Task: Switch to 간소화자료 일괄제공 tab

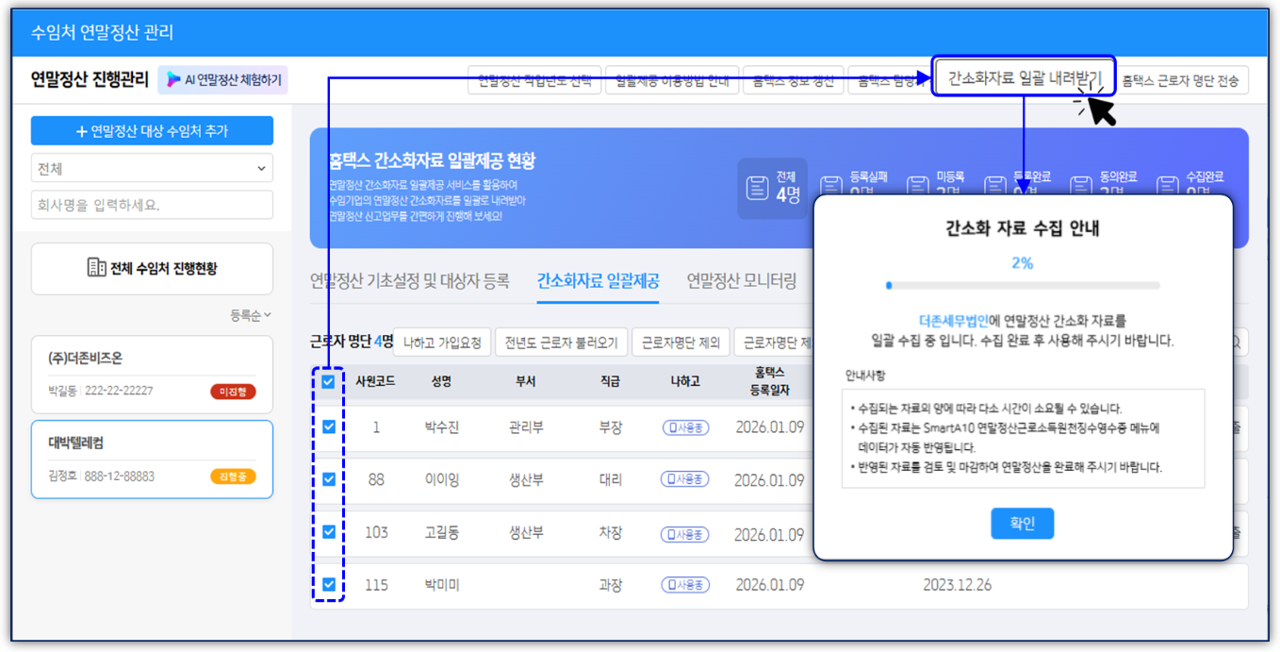Action: click(598, 281)
